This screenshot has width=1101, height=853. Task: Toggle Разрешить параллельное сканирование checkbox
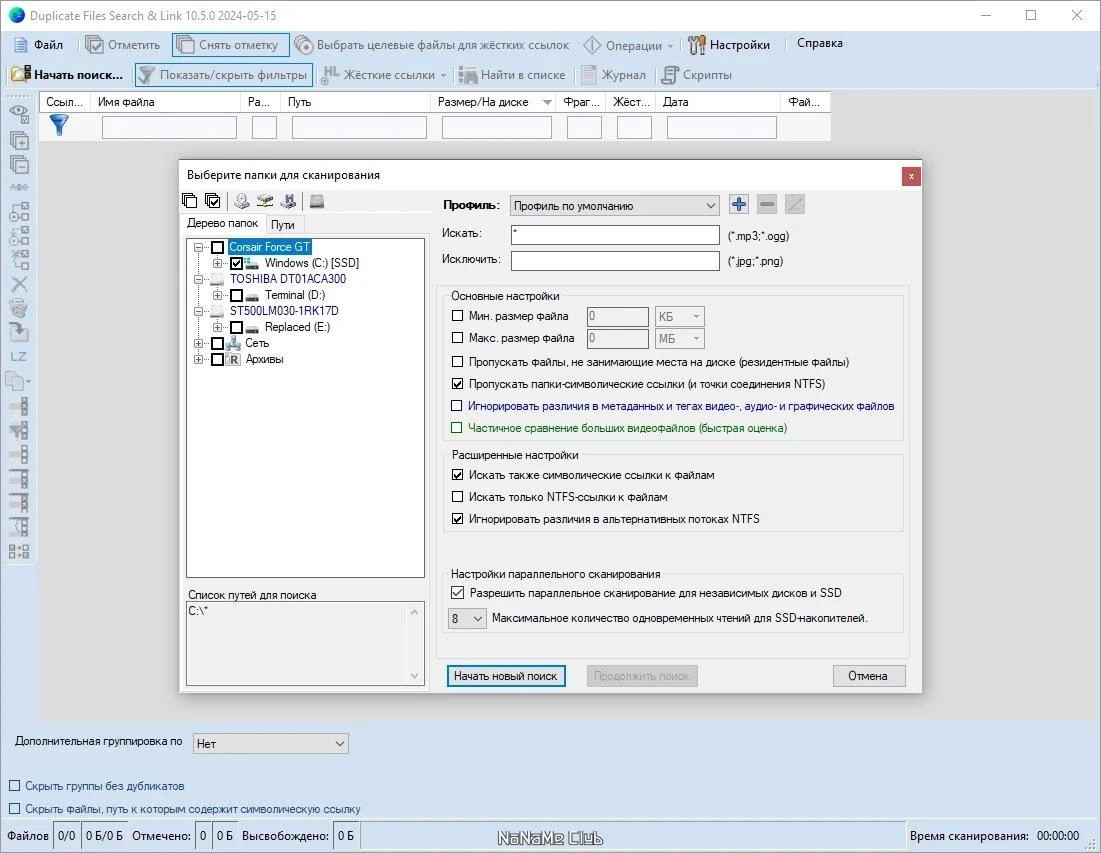458,593
